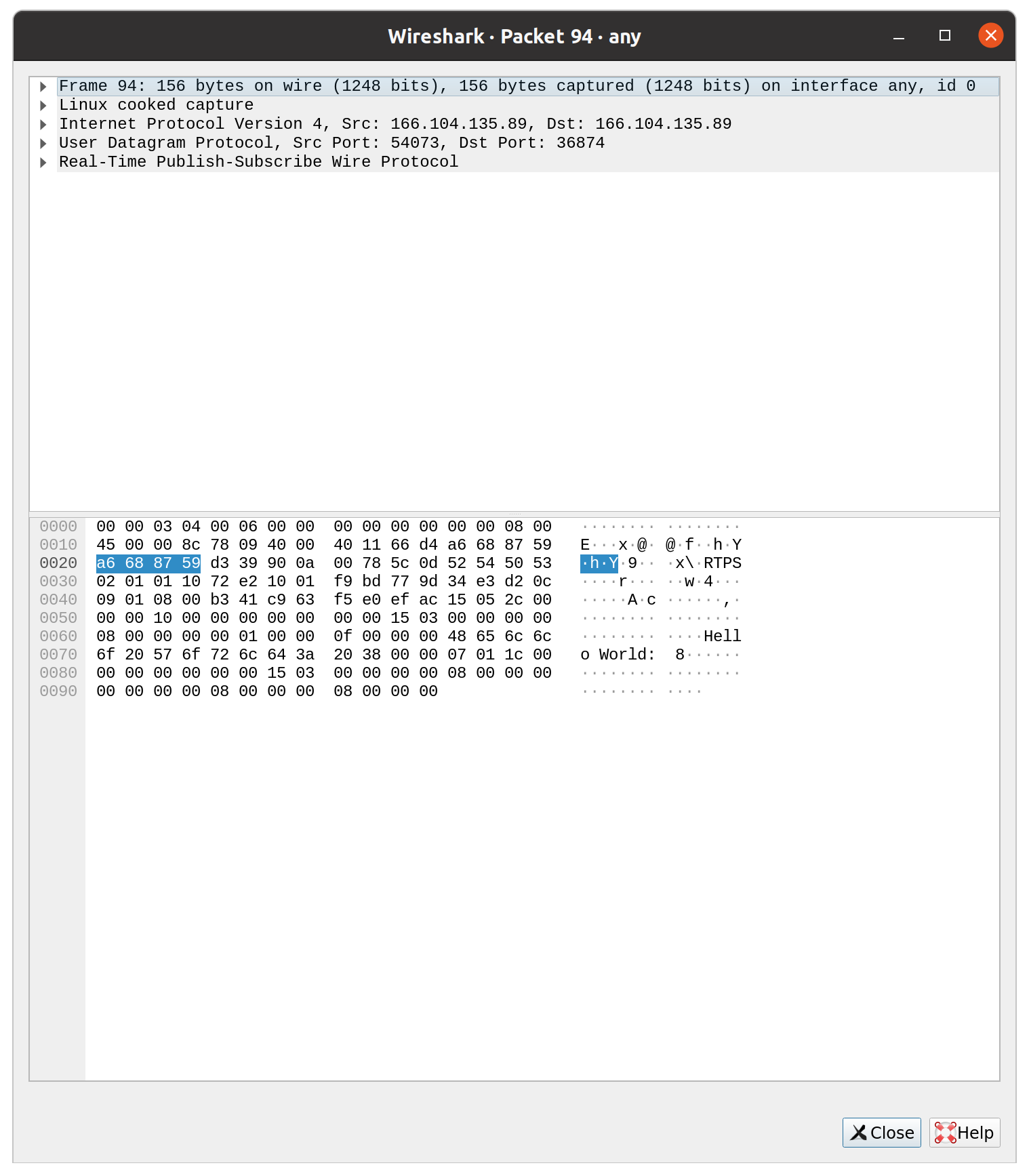Viewport: 1029px width, 1176px height.
Task: Click hex offset 0090 in the bytes pane
Action: 58,691
